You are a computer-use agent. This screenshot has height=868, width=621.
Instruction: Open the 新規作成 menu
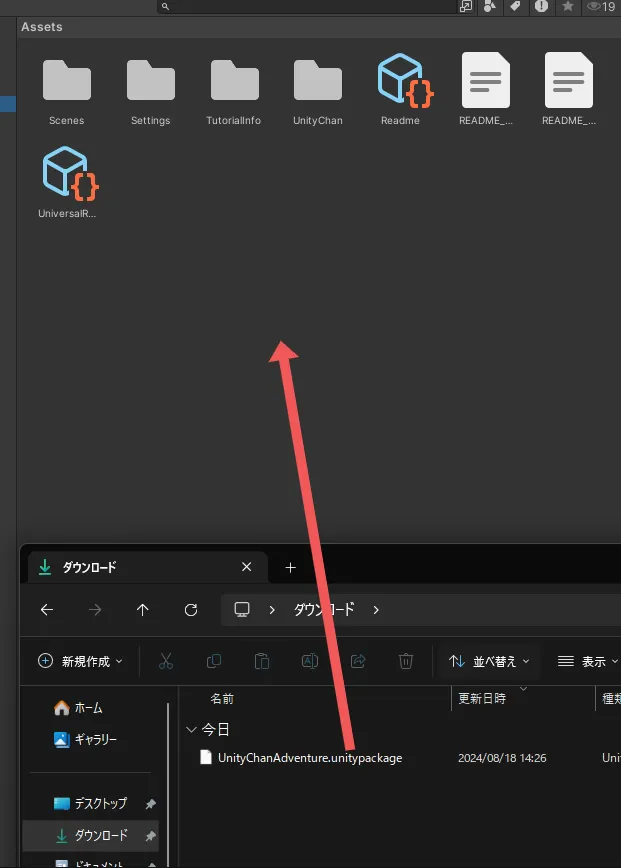pos(80,661)
